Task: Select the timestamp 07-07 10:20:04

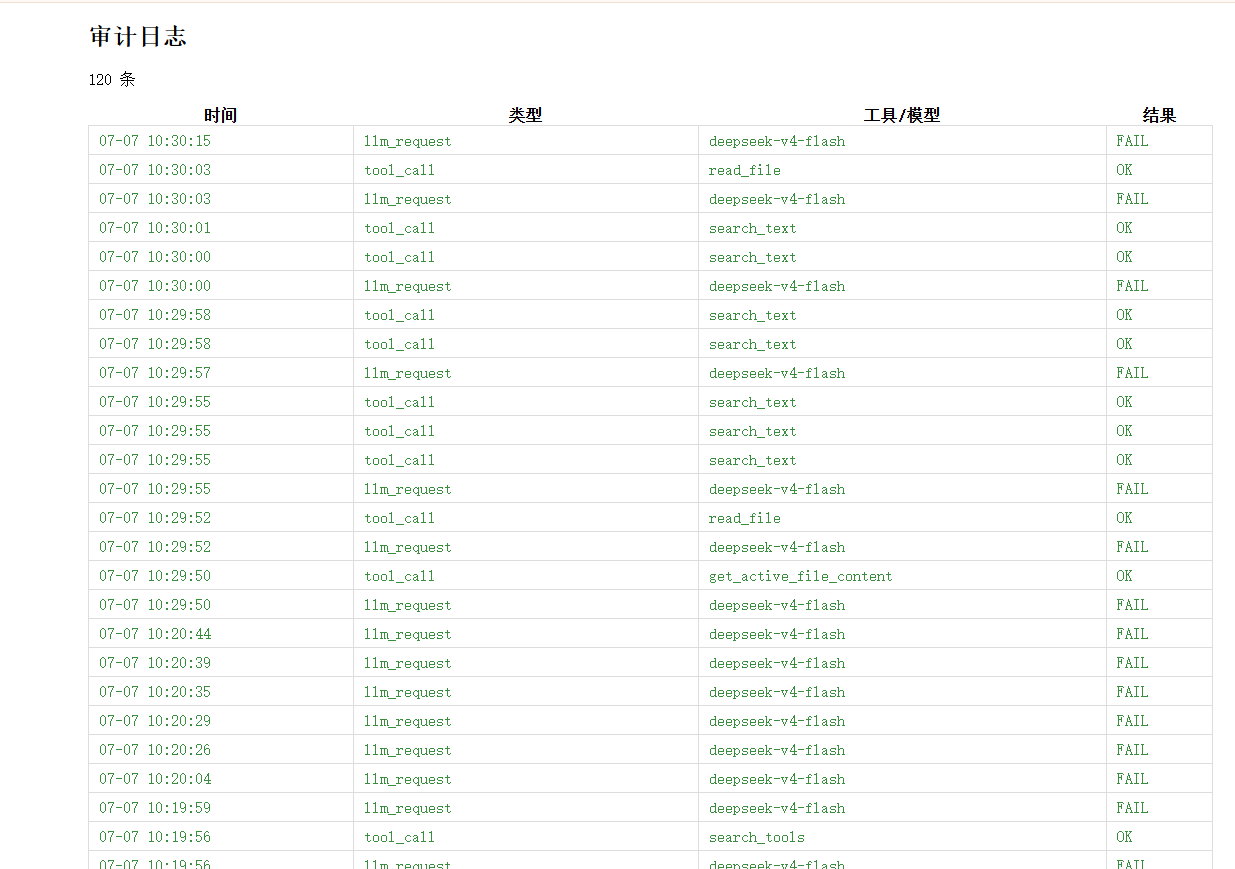Action: tap(155, 779)
